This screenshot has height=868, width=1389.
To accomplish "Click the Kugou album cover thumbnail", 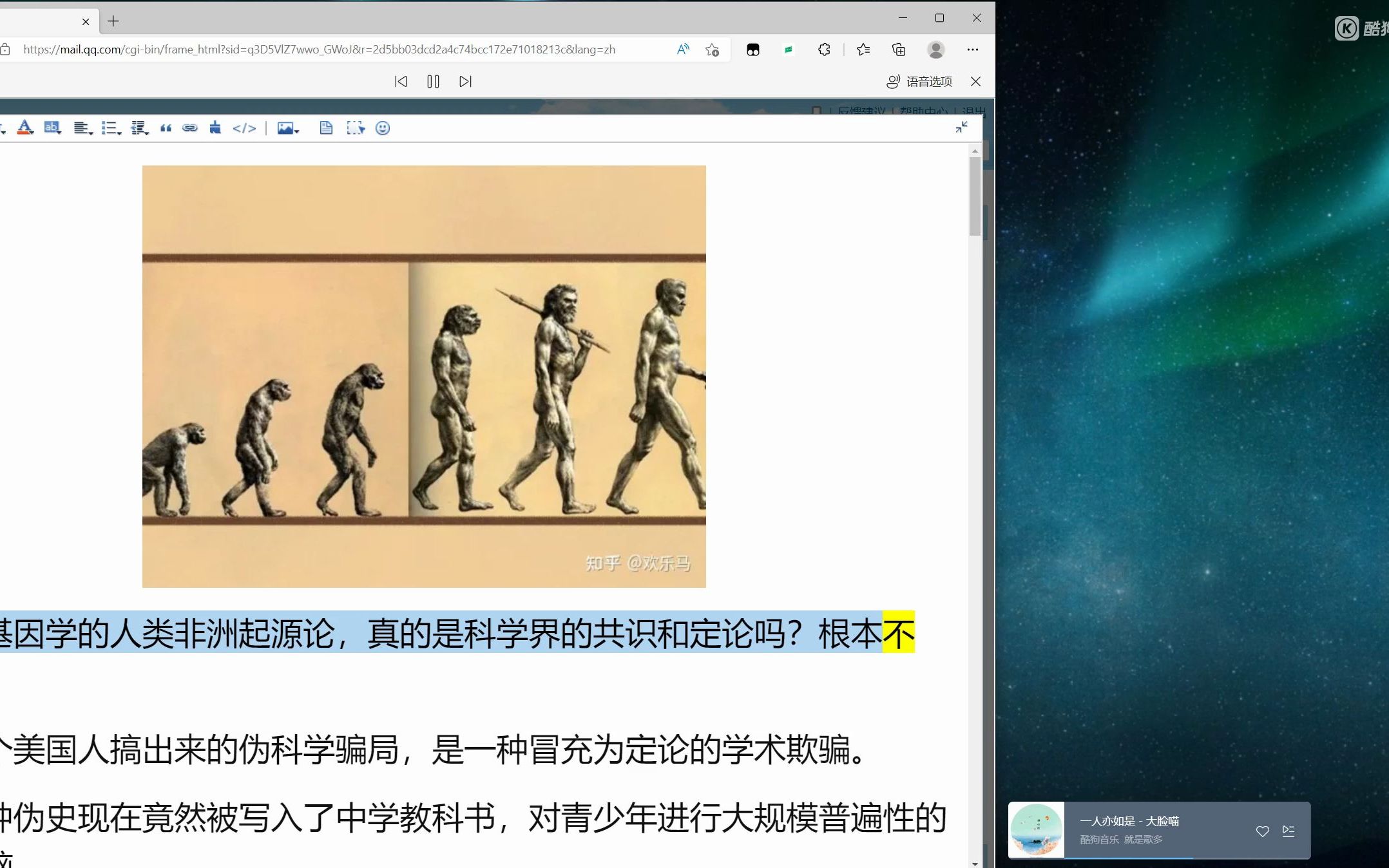I will [1036, 830].
